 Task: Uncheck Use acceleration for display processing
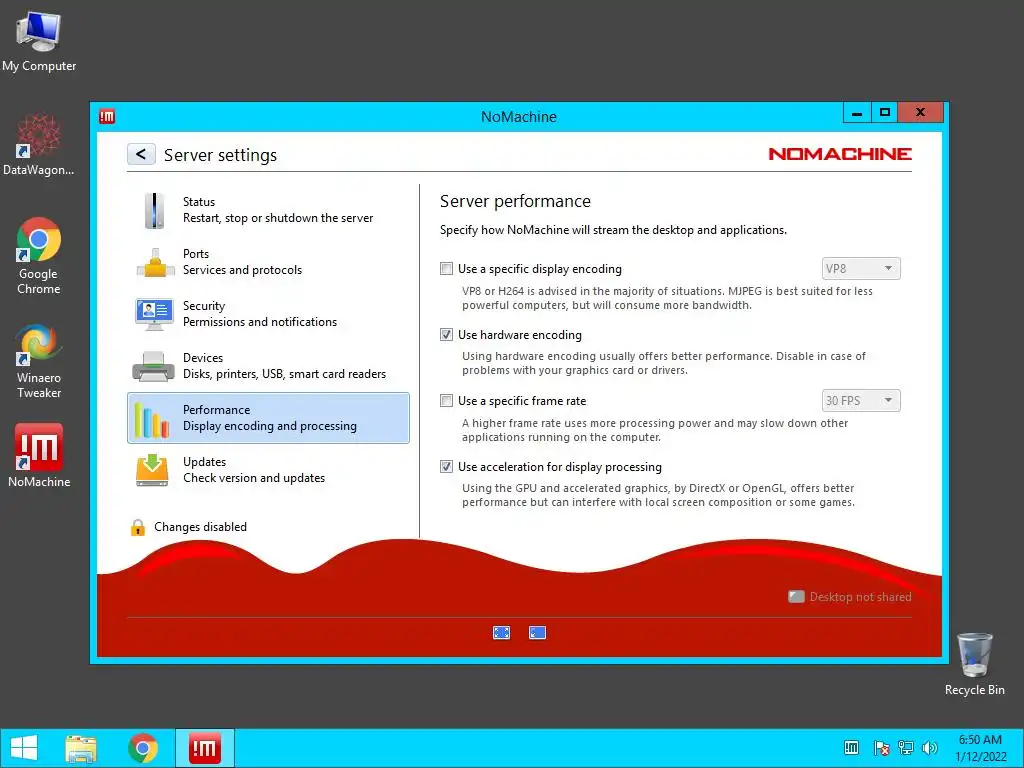[x=447, y=466]
